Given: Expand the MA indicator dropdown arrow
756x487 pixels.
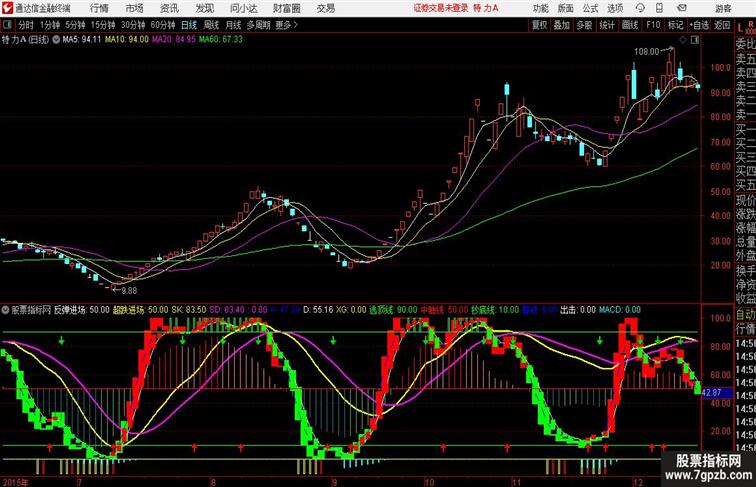Looking at the screenshot, I should click(x=56, y=40).
